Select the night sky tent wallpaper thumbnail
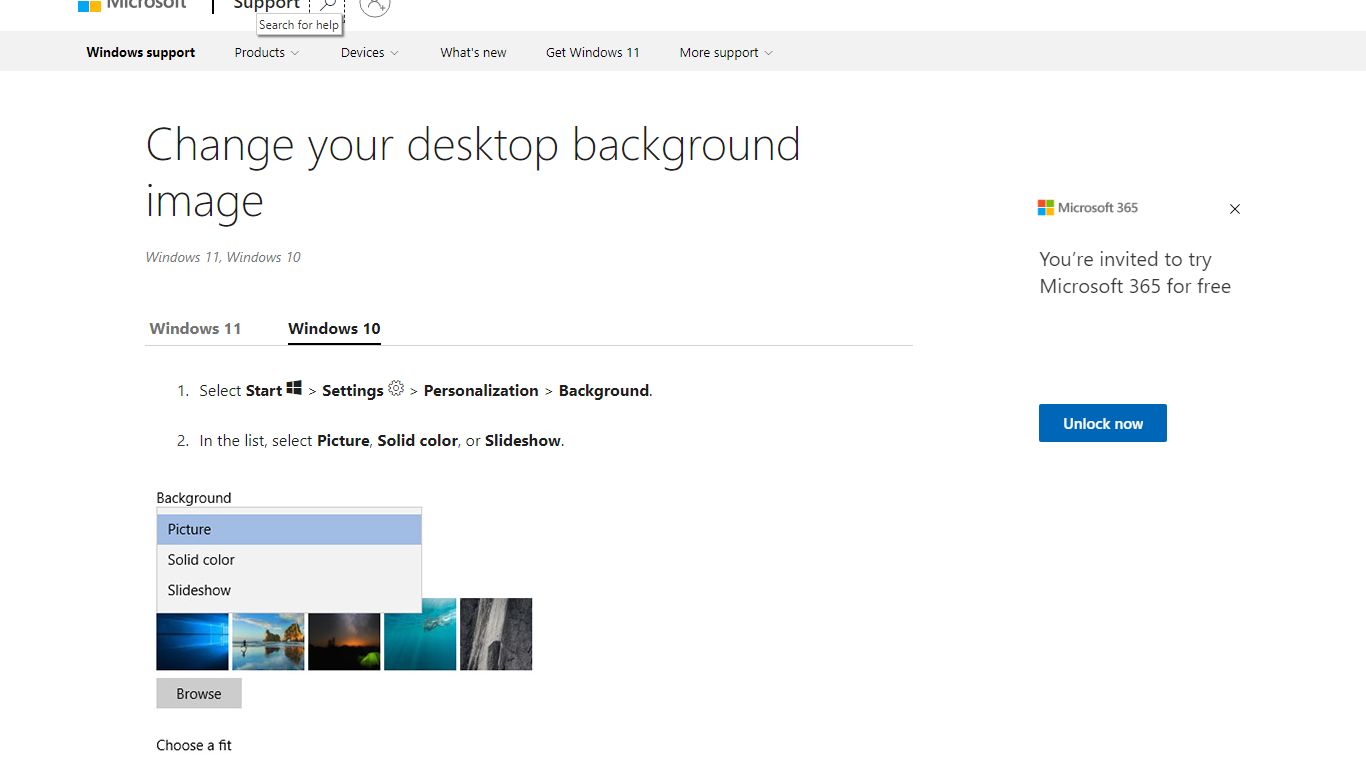 344,640
